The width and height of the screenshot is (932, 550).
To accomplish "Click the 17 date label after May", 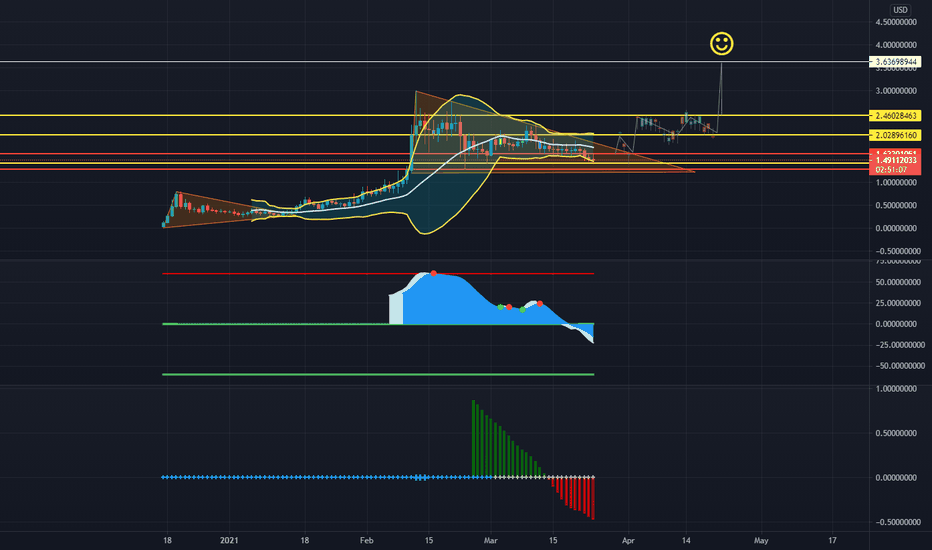I will pyautogui.click(x=832, y=540).
